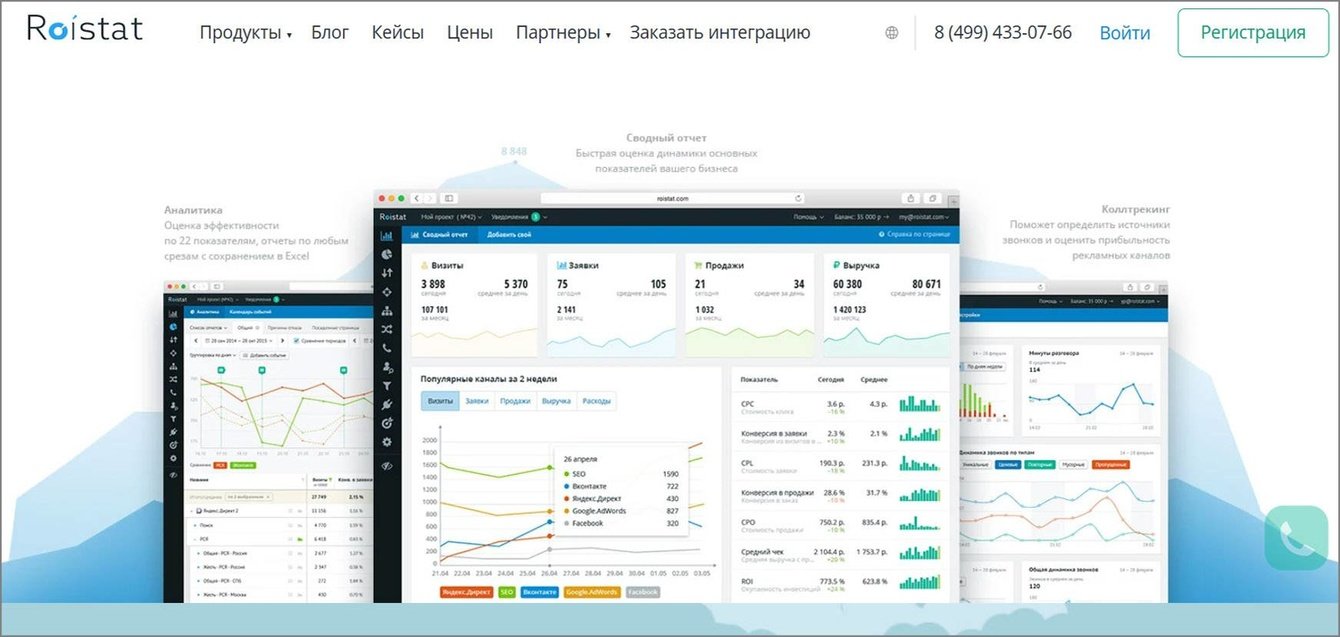1340x637 pixels.
Task: Click the reload icon in roistat.com address bar
Action: click(798, 199)
